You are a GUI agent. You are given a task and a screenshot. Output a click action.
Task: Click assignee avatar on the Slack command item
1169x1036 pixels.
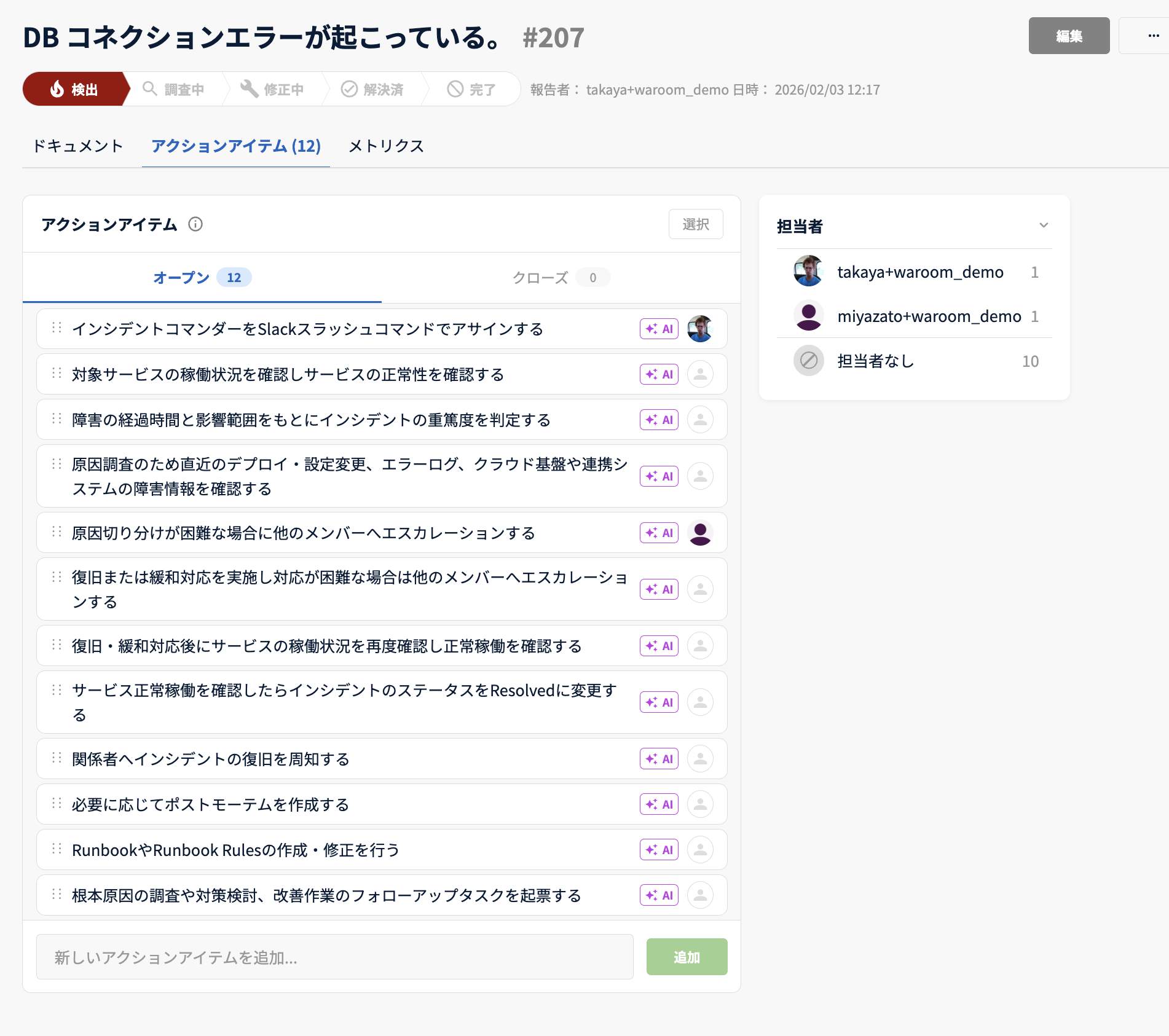click(700, 329)
